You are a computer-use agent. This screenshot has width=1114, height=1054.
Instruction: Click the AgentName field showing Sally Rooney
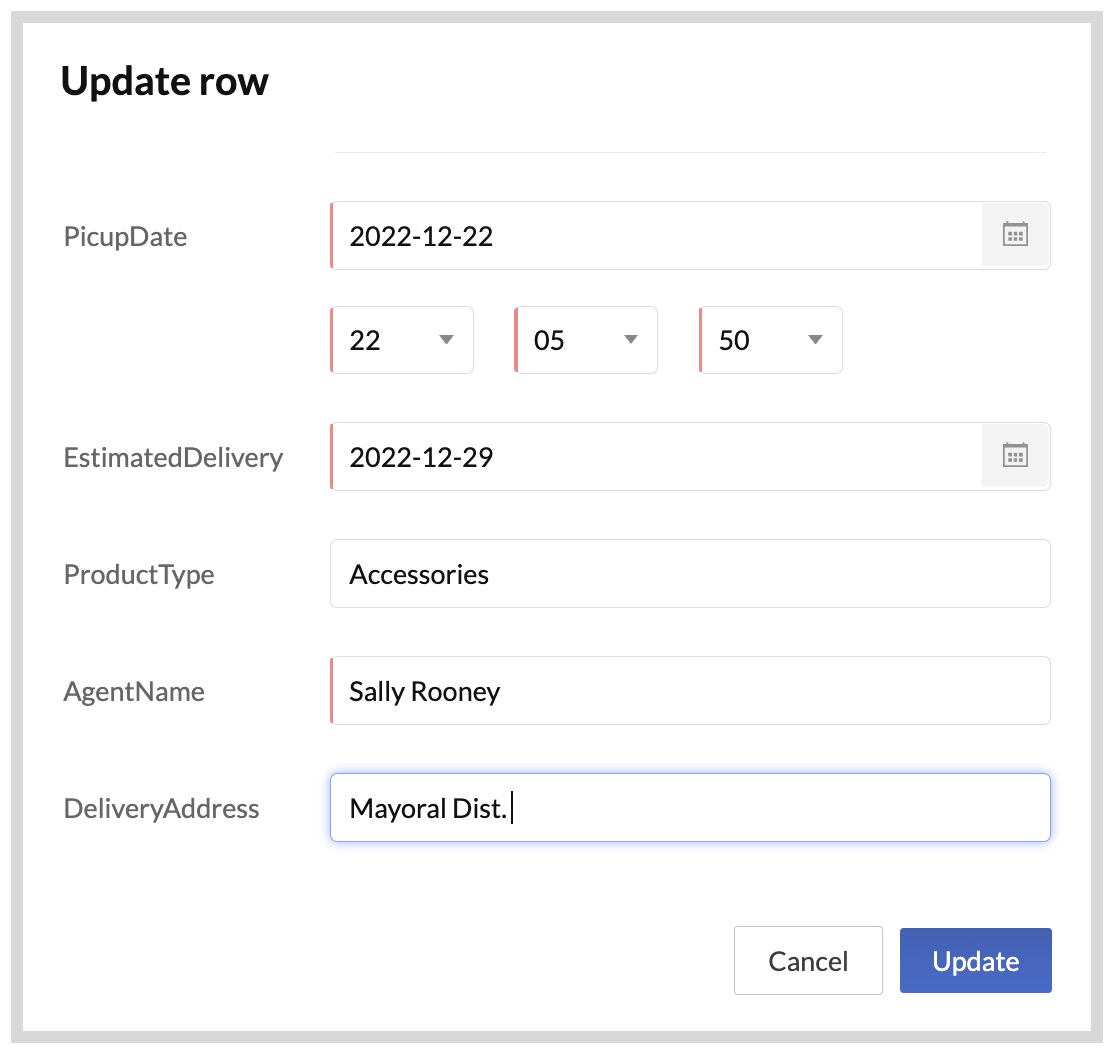point(690,690)
